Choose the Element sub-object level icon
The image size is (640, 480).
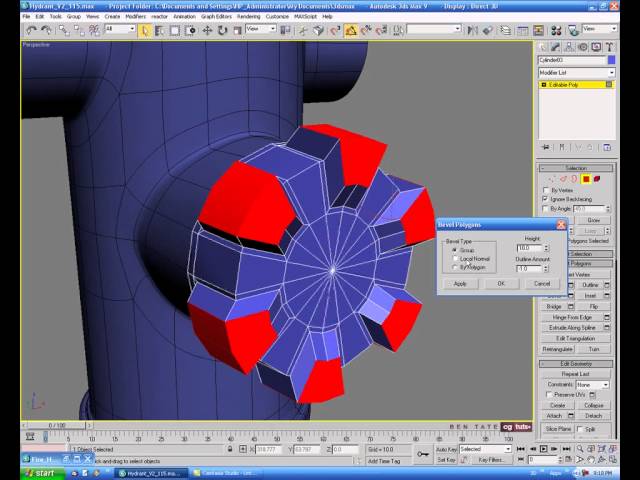point(597,179)
